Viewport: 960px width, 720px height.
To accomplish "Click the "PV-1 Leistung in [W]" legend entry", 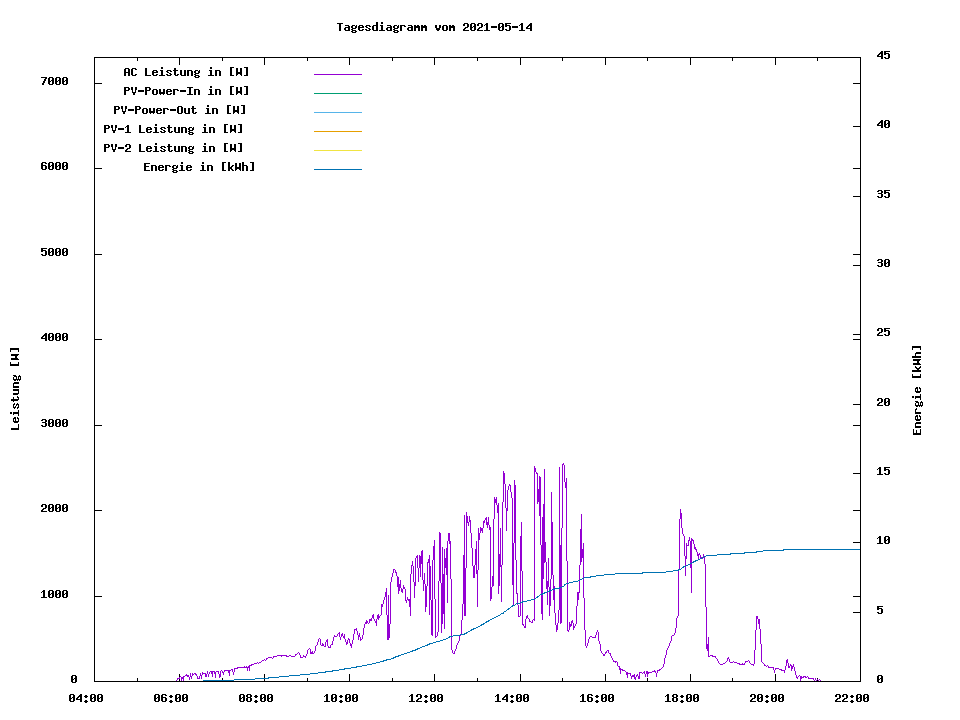I will pyautogui.click(x=173, y=129).
